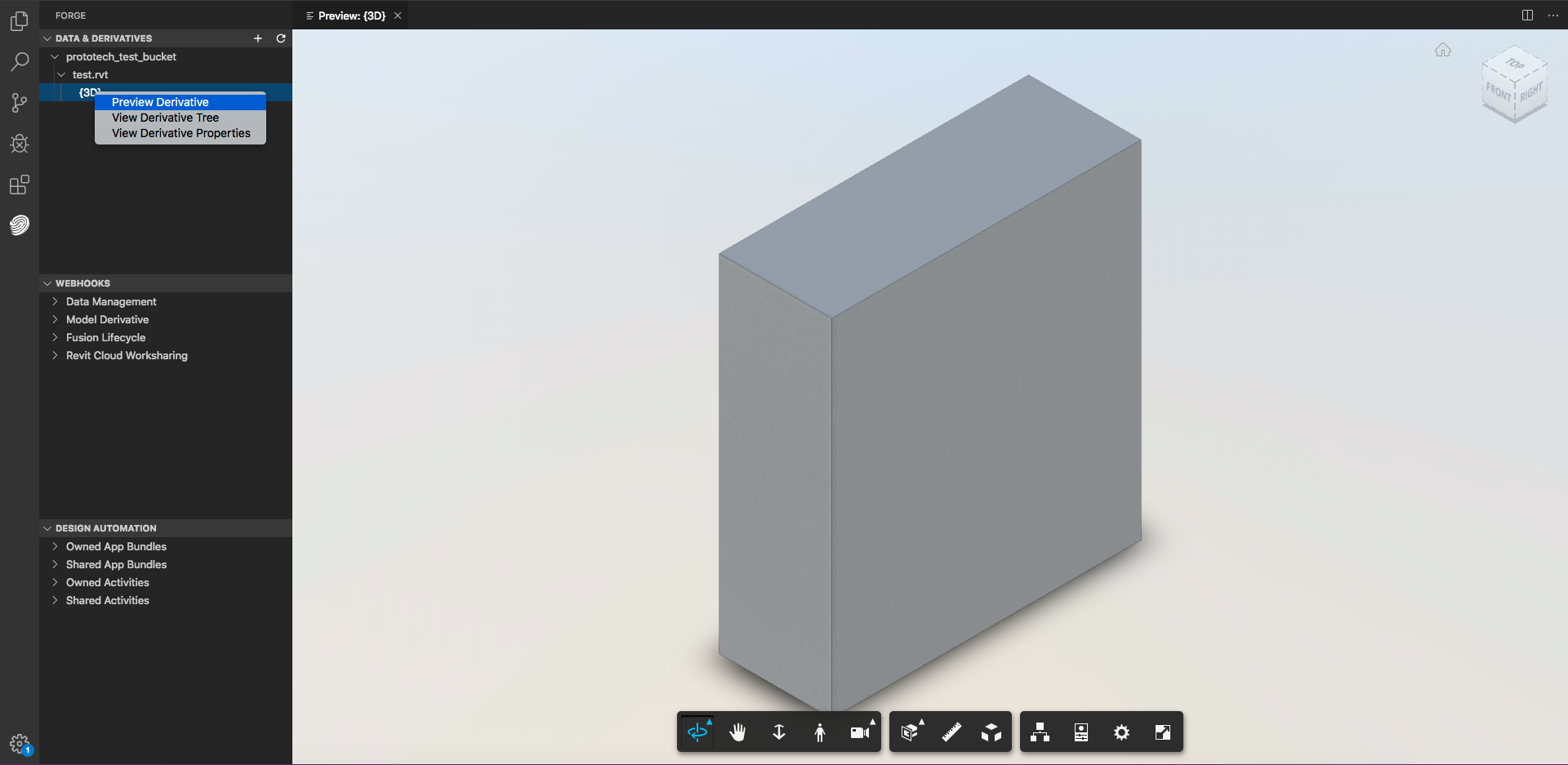Screen dimensions: 1568x765
Task: Open the Model Browser panel
Action: pos(1040,732)
